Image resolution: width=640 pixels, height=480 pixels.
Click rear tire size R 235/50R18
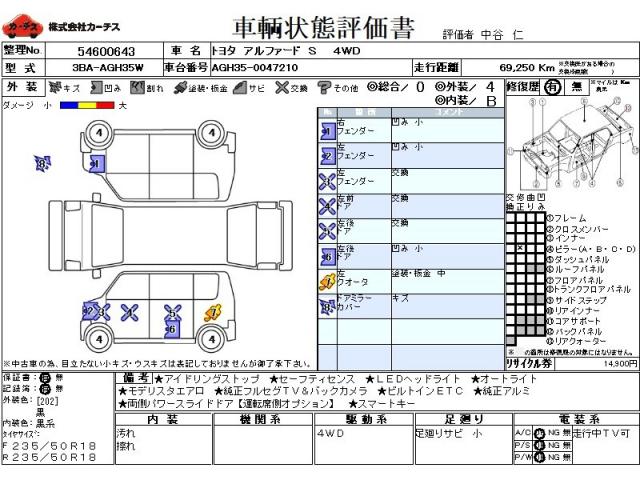click(x=49, y=457)
